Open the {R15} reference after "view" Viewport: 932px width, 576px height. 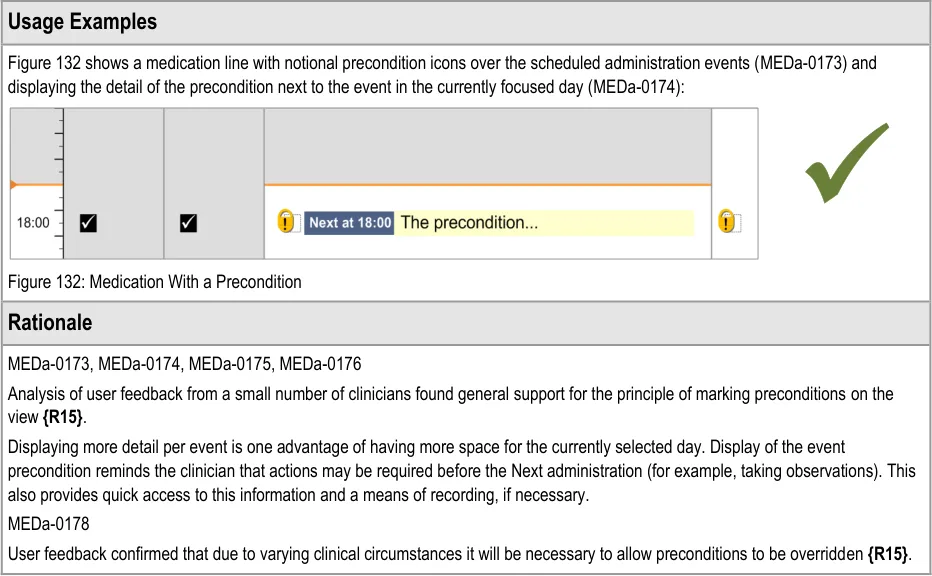click(x=63, y=415)
